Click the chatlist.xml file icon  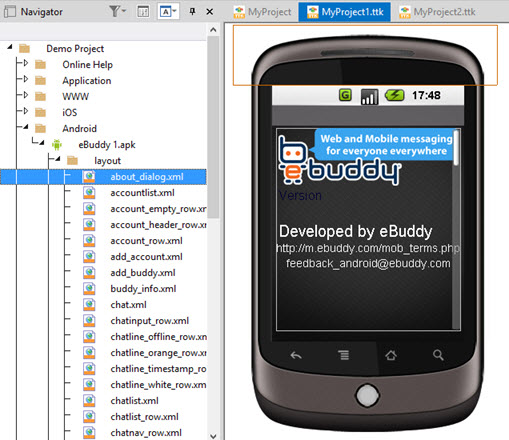pos(89,401)
